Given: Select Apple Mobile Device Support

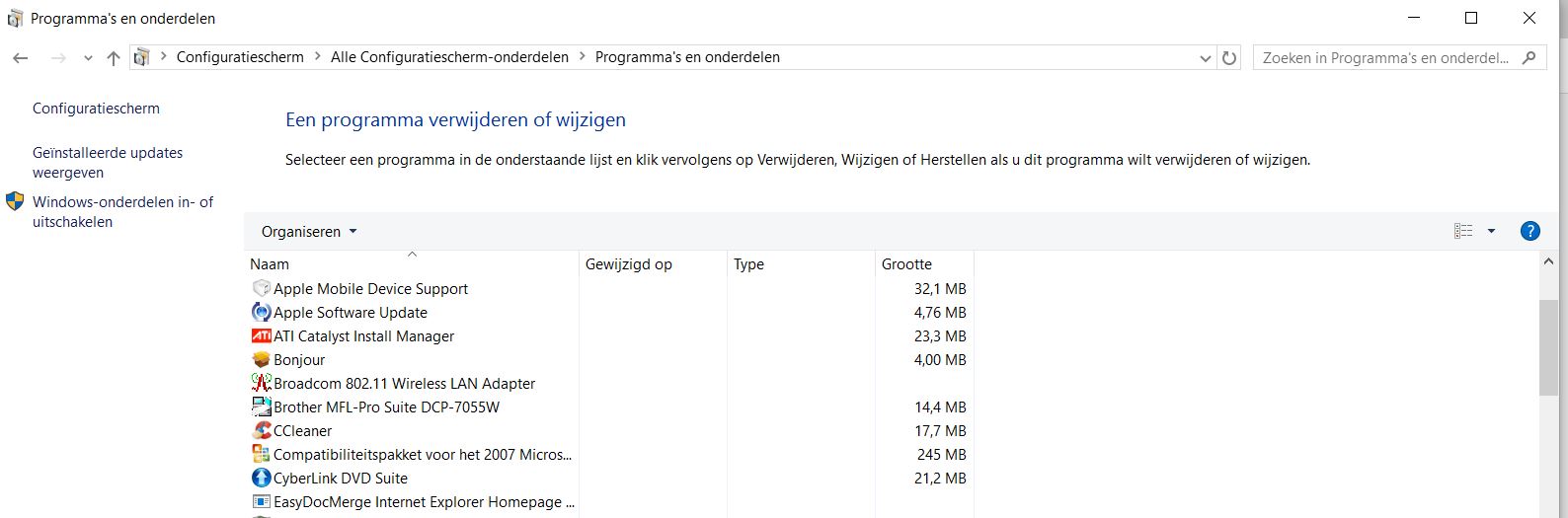Looking at the screenshot, I should coord(370,288).
